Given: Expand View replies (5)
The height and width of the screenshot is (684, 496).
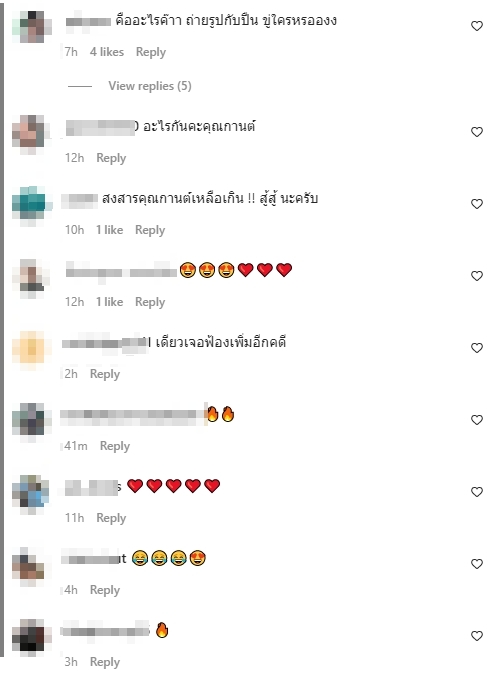Looking at the screenshot, I should (150, 86).
